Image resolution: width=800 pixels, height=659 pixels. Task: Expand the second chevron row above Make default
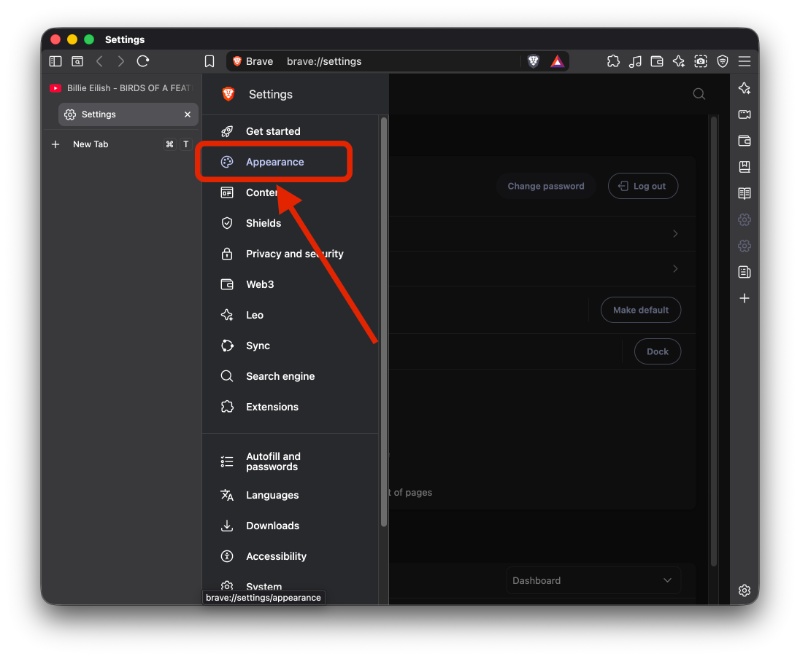tap(675, 268)
